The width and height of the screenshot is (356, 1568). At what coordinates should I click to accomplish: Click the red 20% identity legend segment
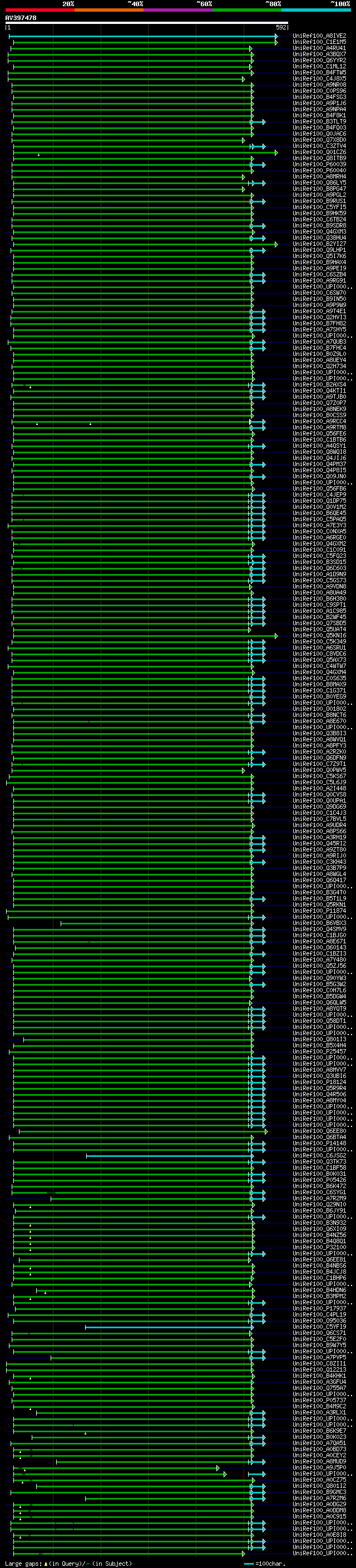40,10
